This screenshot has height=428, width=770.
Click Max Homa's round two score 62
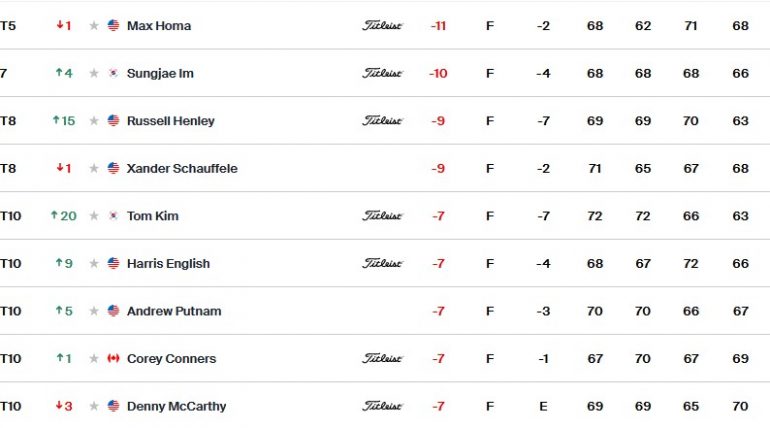click(x=643, y=26)
